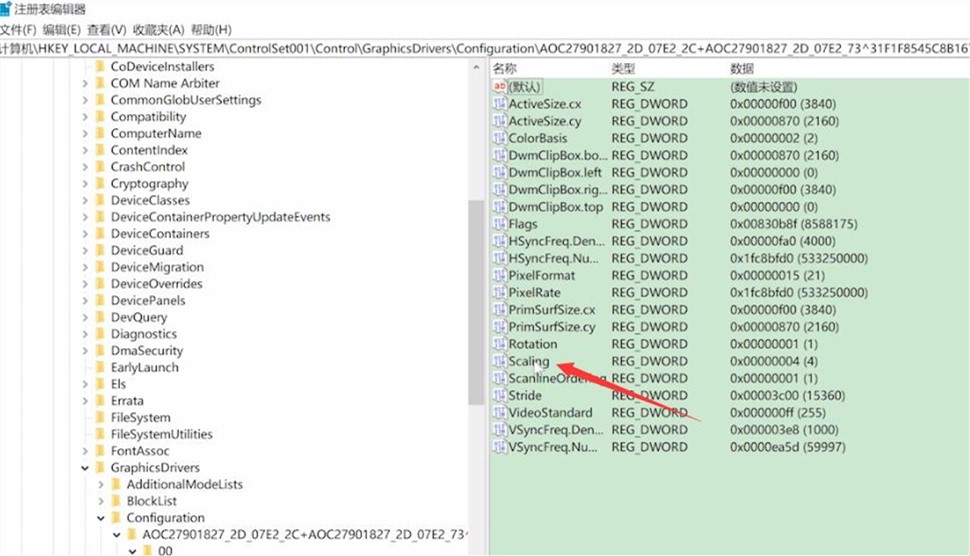970x556 pixels.
Task: Click the PixelRate data 0x1fc8bfd0 (533250000)
Action: 799,293
